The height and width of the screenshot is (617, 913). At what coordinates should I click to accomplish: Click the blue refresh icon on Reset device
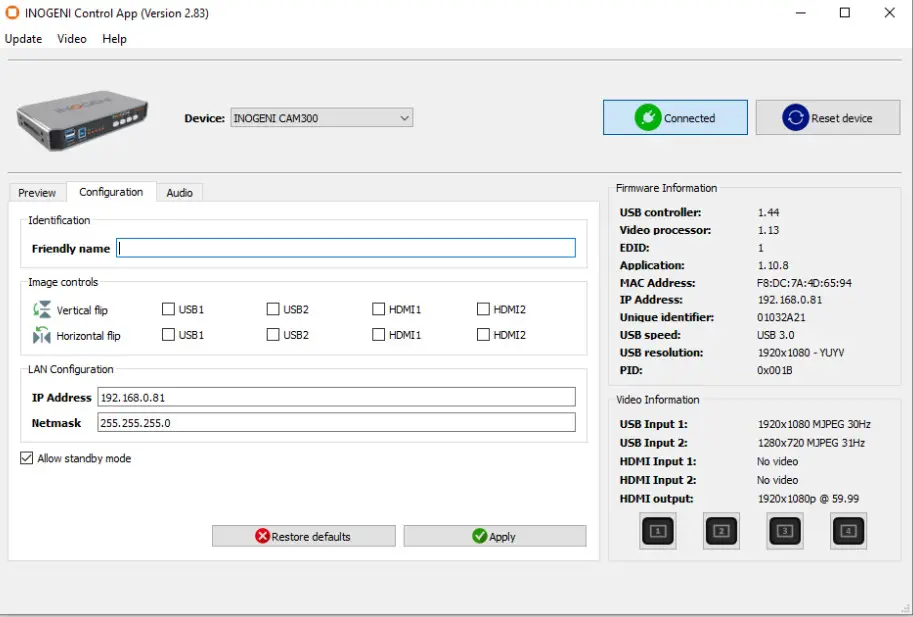pos(795,117)
